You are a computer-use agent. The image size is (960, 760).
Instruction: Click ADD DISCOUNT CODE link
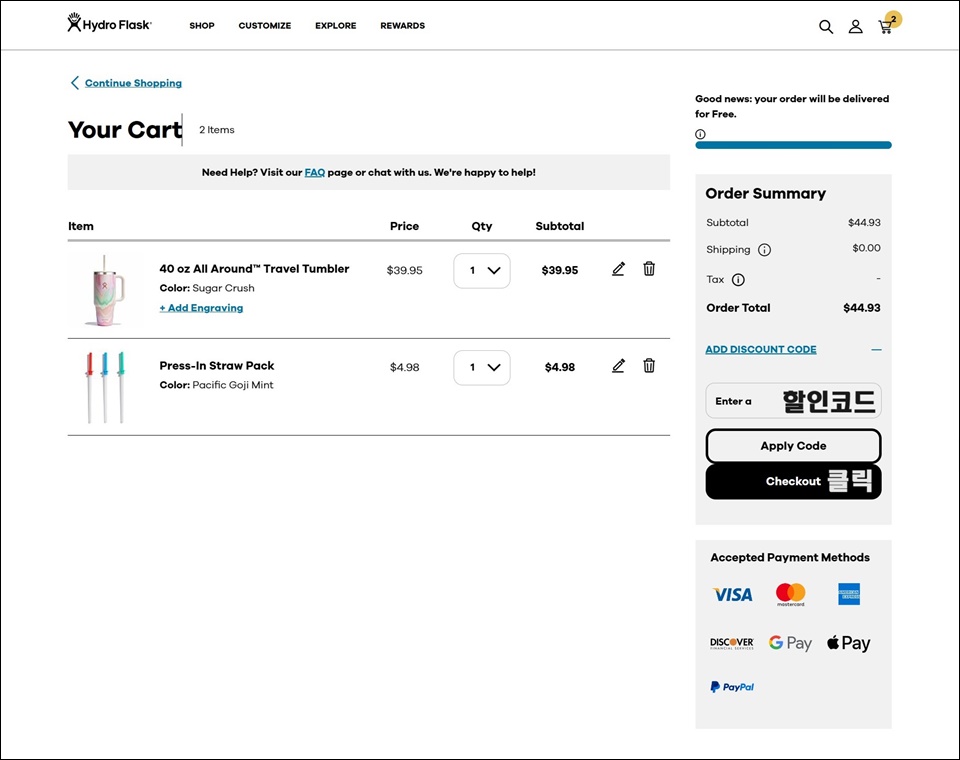tap(761, 350)
